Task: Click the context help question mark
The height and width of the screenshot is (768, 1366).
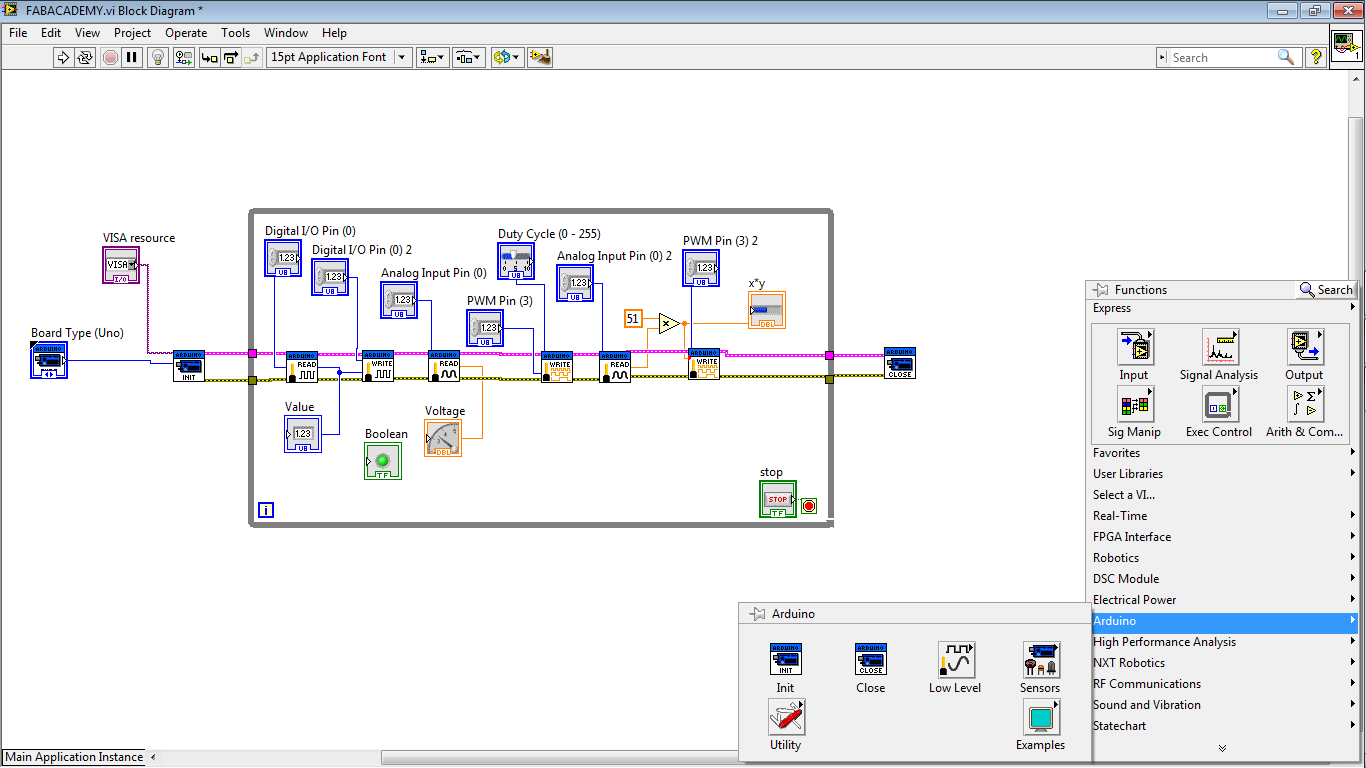Action: [x=1316, y=58]
